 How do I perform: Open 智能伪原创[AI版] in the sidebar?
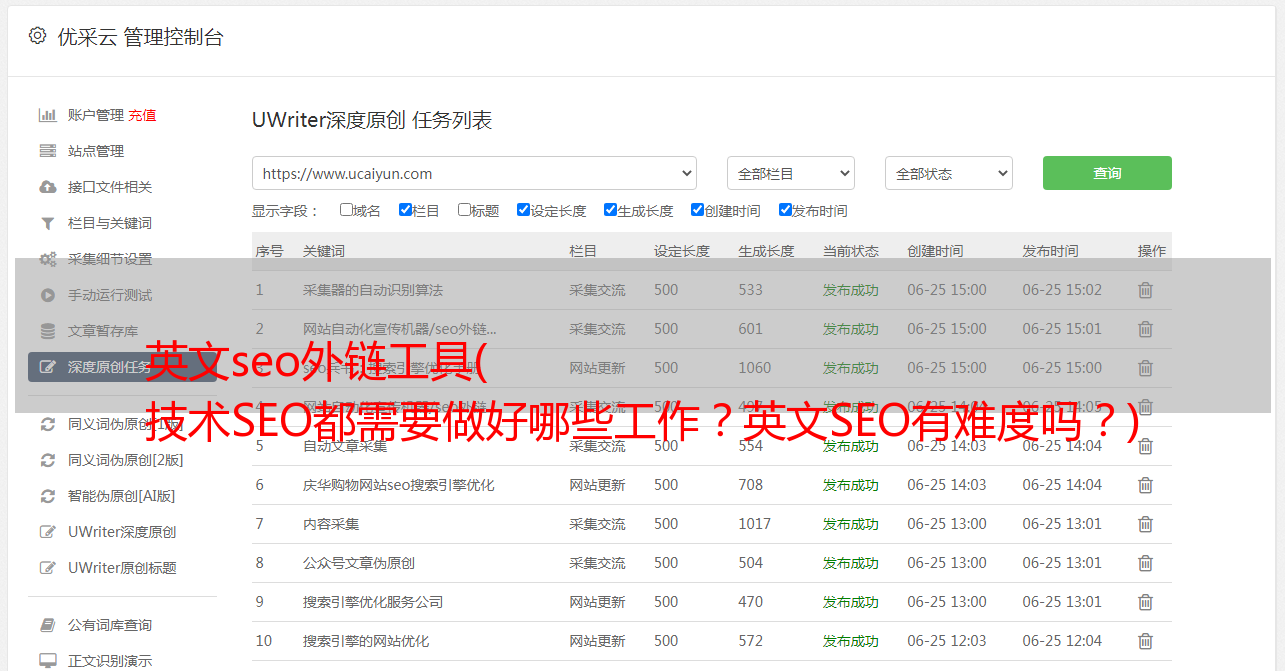click(x=122, y=496)
